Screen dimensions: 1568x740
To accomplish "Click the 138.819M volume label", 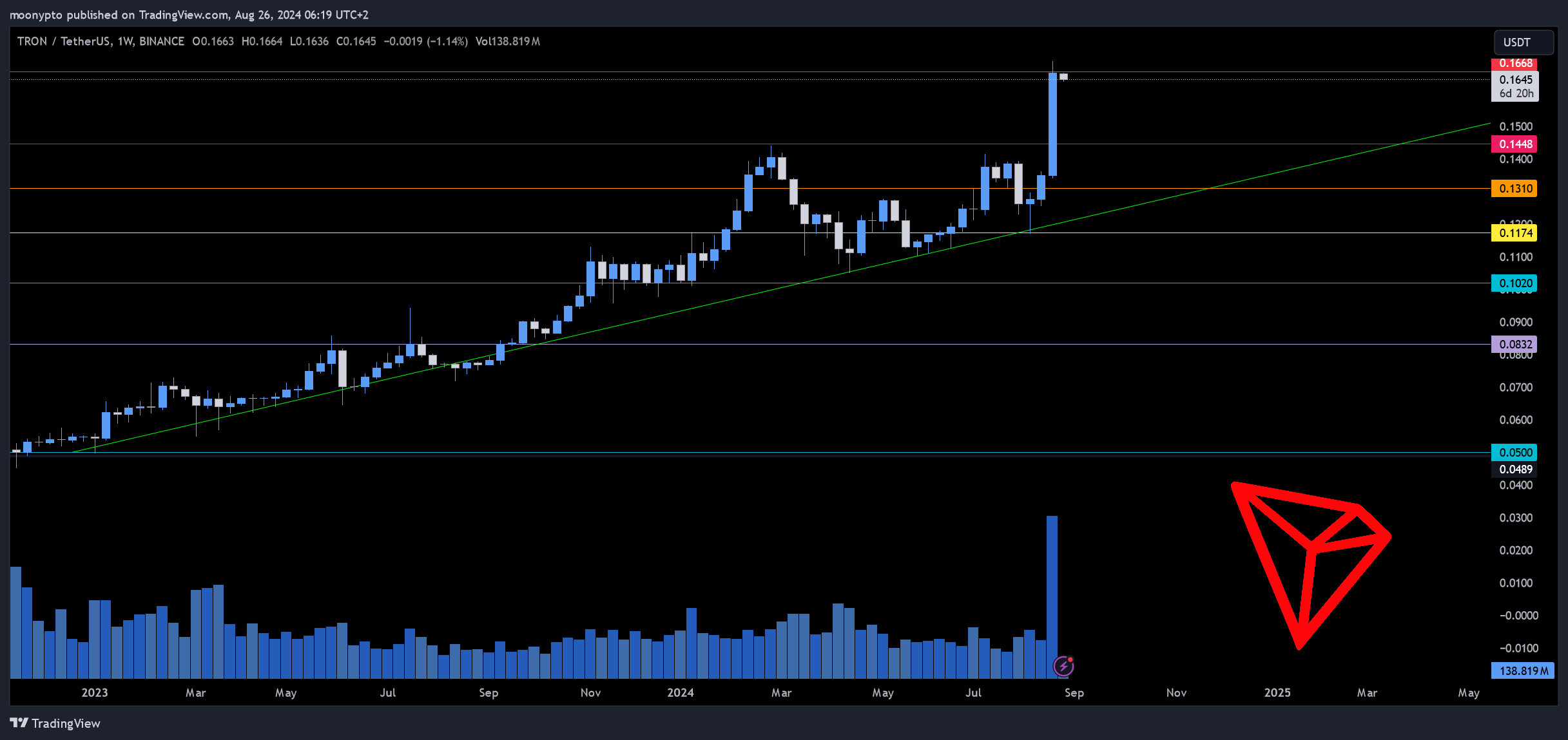I will point(1523,671).
